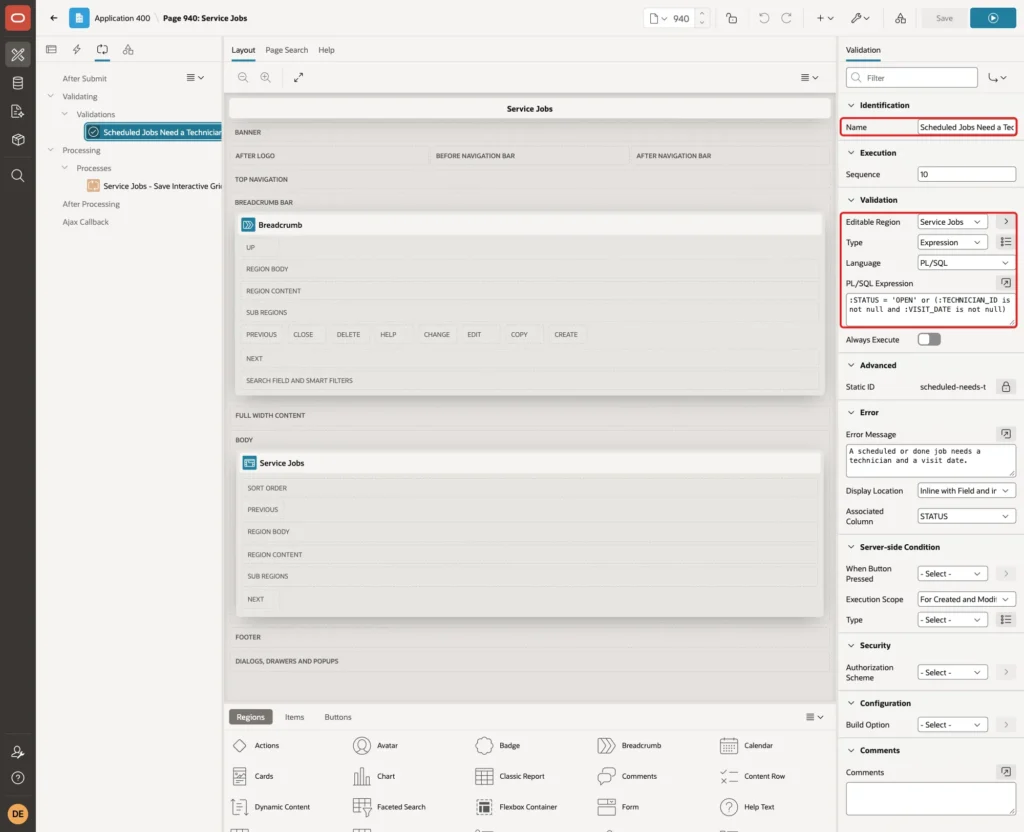Click the Sequence input field
The image size is (1024, 832).
(967, 174)
